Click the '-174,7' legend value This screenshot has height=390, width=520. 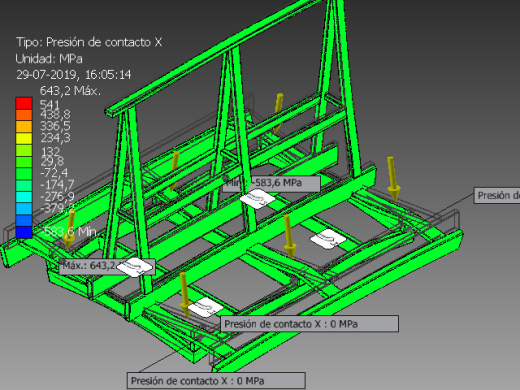pyautogui.click(x=57, y=185)
